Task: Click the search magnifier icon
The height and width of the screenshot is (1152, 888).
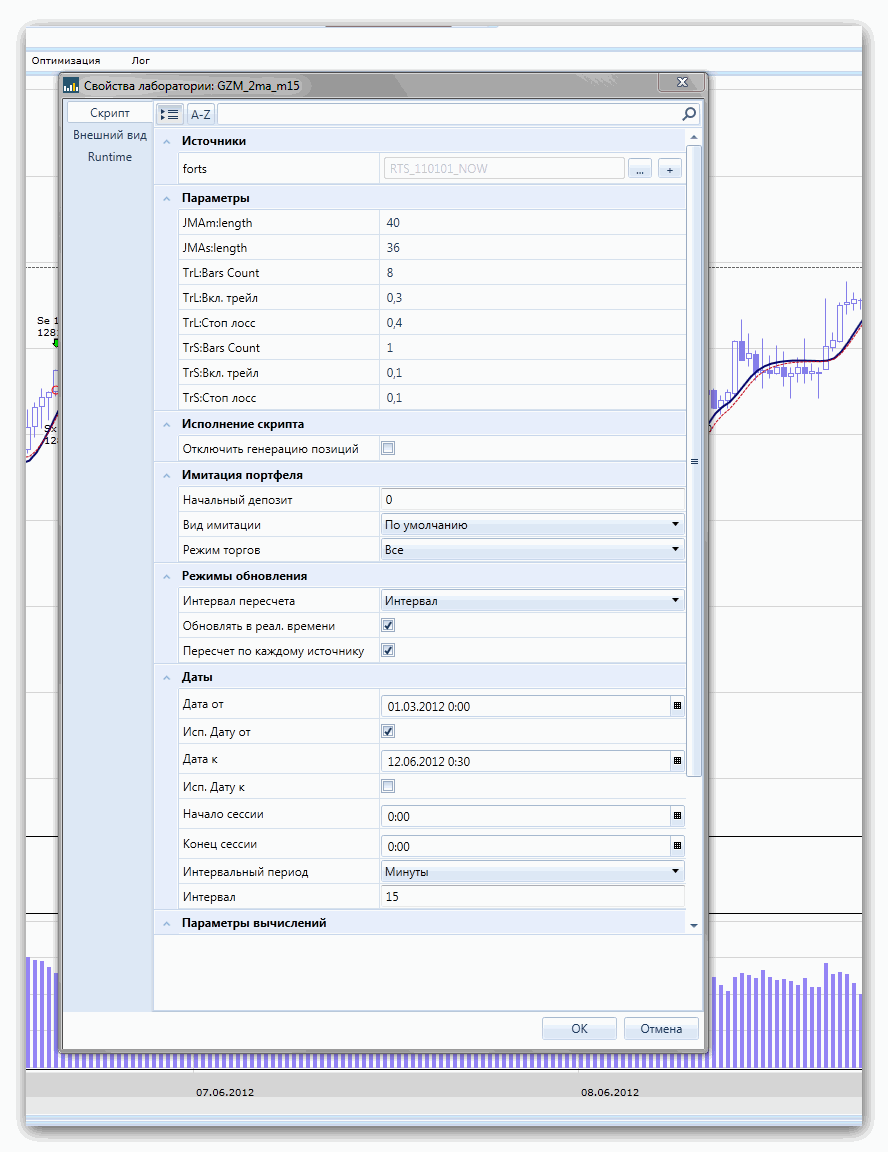Action: (x=689, y=114)
